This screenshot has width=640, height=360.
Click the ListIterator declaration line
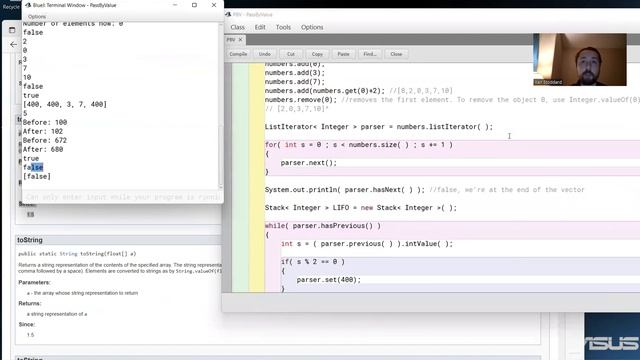pyautogui.click(x=379, y=127)
